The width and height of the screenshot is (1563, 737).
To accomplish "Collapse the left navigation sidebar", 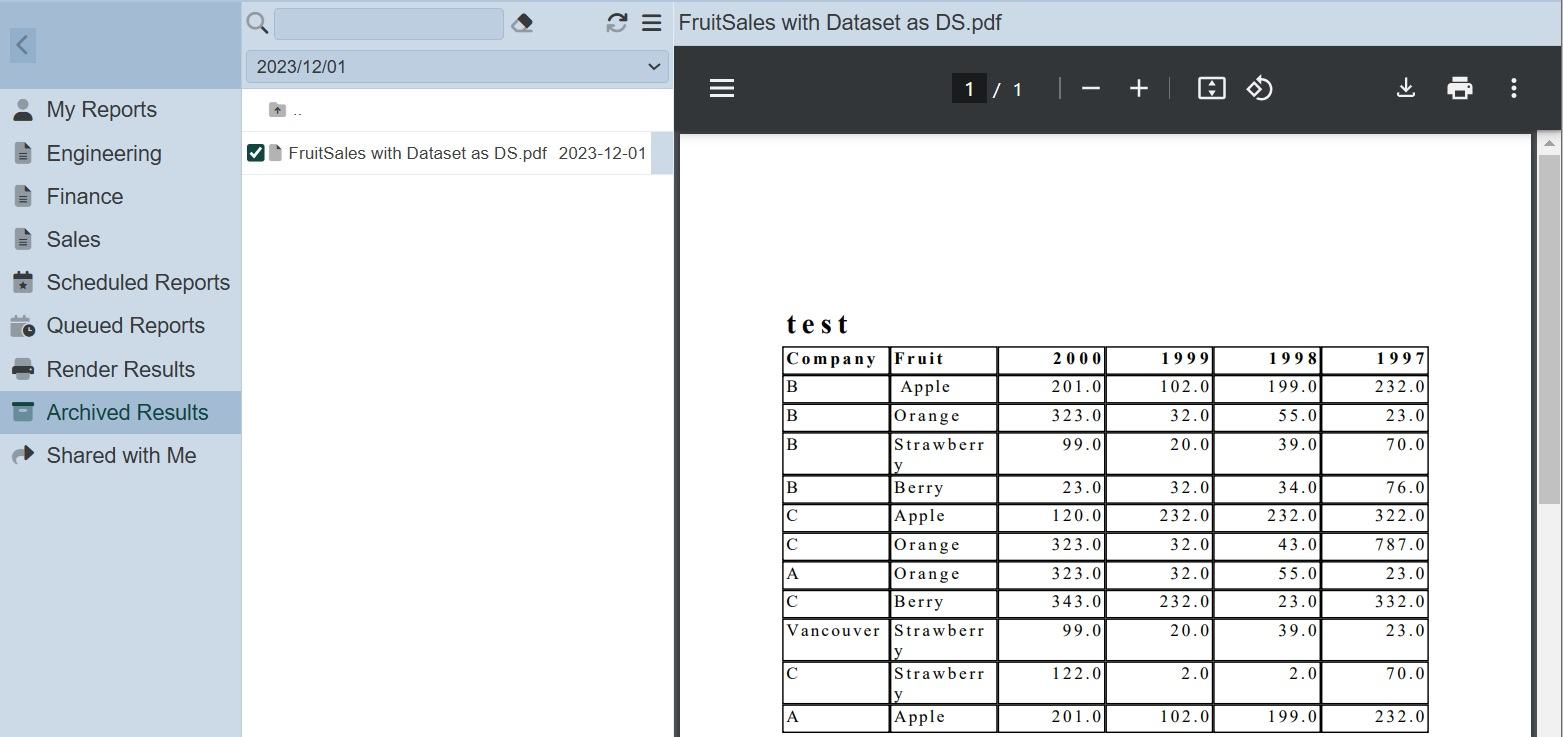I will click(23, 44).
